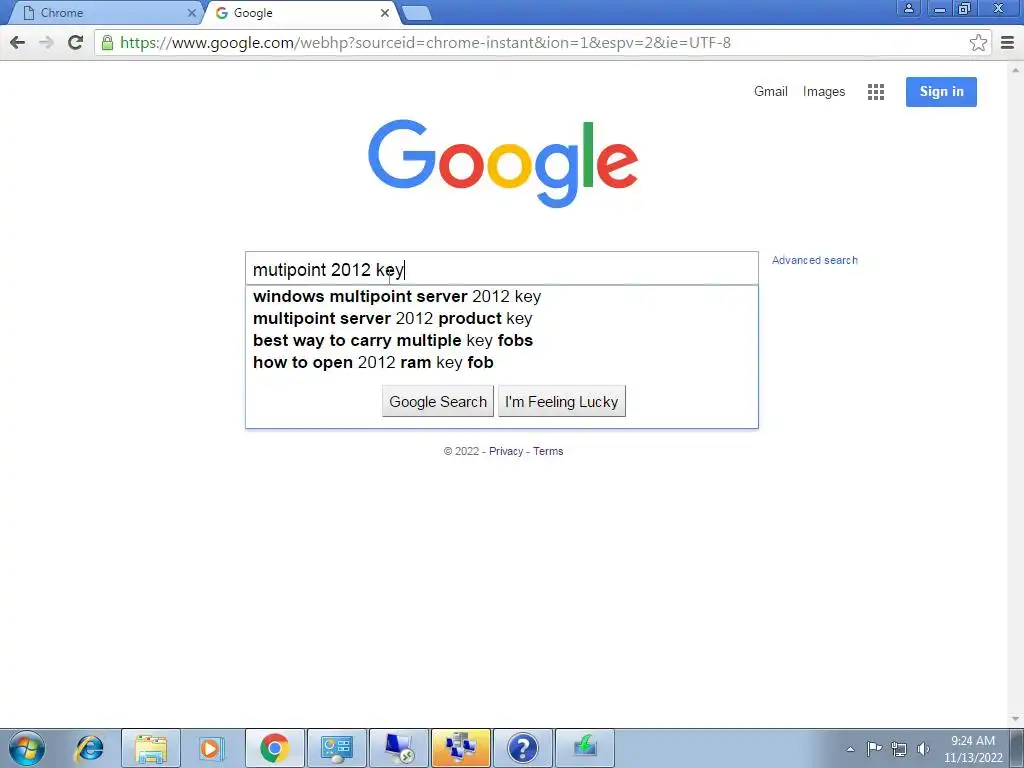This screenshot has height=768, width=1024.
Task: Open the Chrome hamburger menu
Action: tap(1007, 43)
